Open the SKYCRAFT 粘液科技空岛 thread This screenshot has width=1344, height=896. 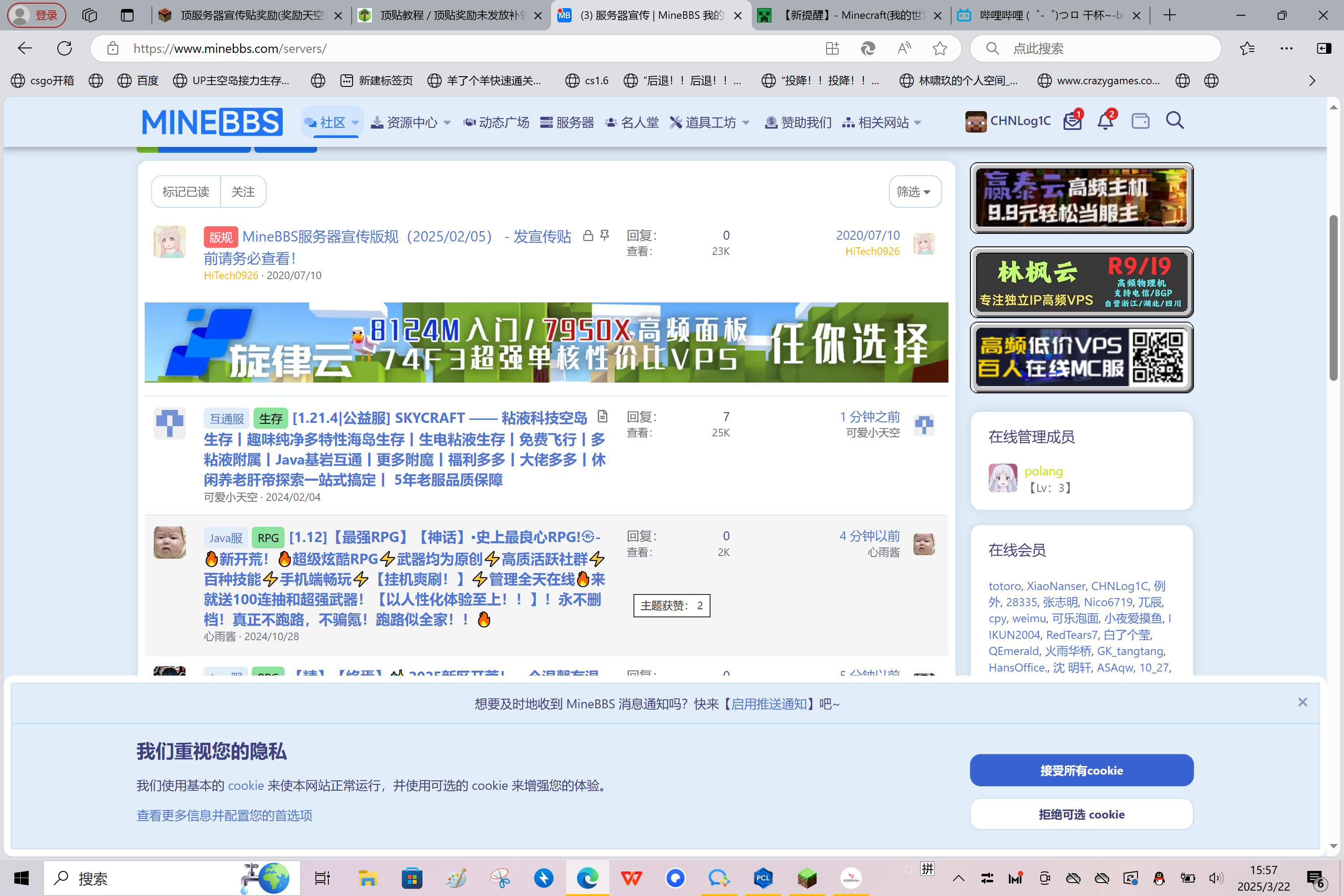click(405, 449)
